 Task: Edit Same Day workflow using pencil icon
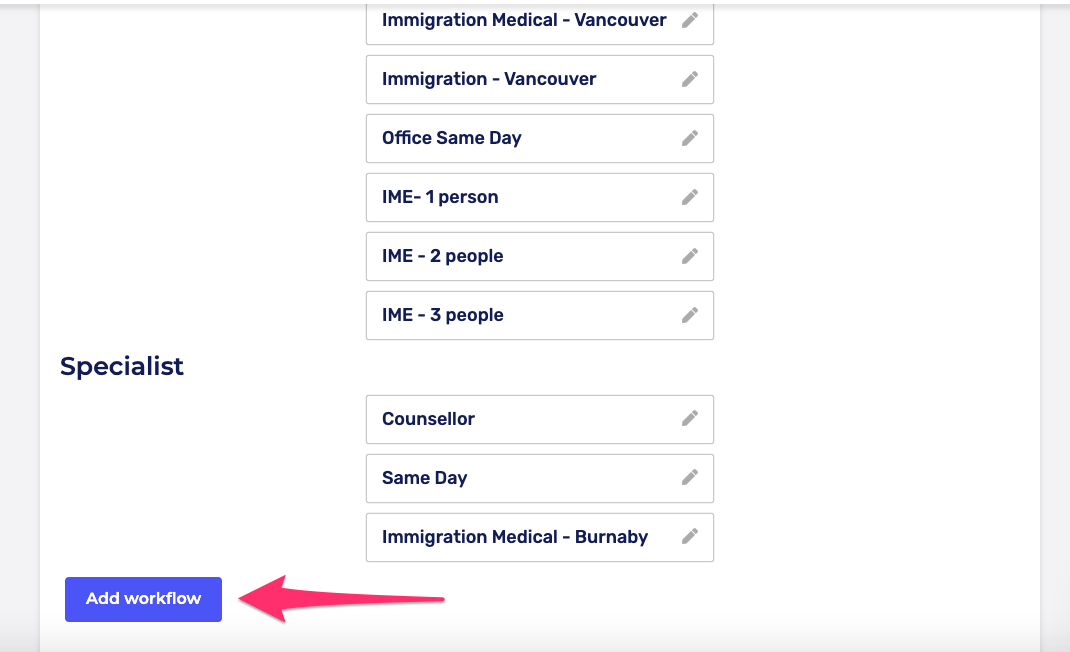[x=690, y=478]
